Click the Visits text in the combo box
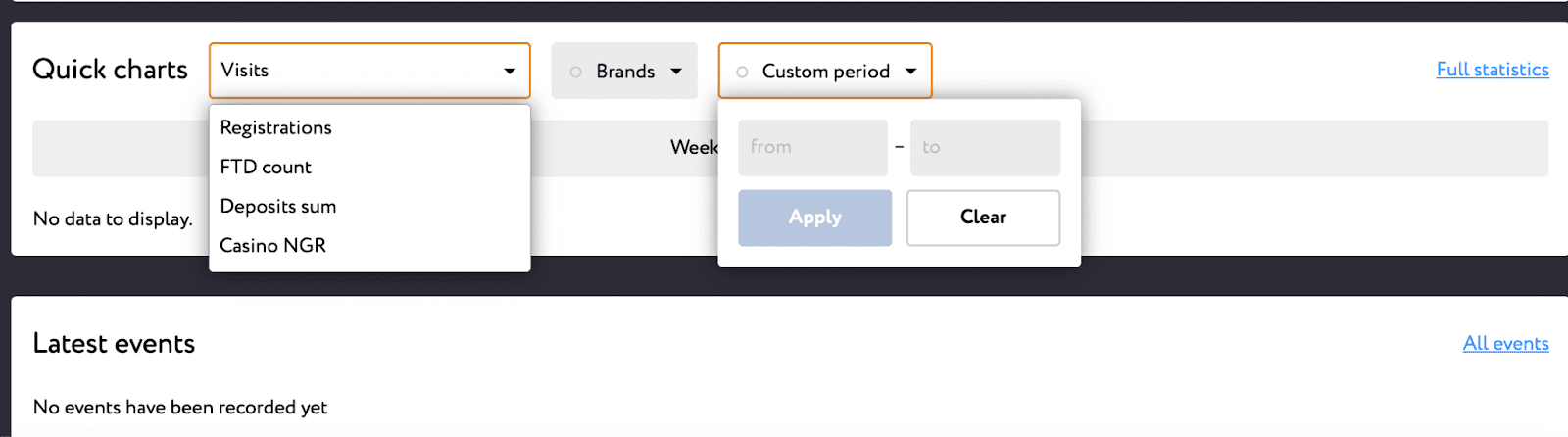1568x437 pixels. 245,71
